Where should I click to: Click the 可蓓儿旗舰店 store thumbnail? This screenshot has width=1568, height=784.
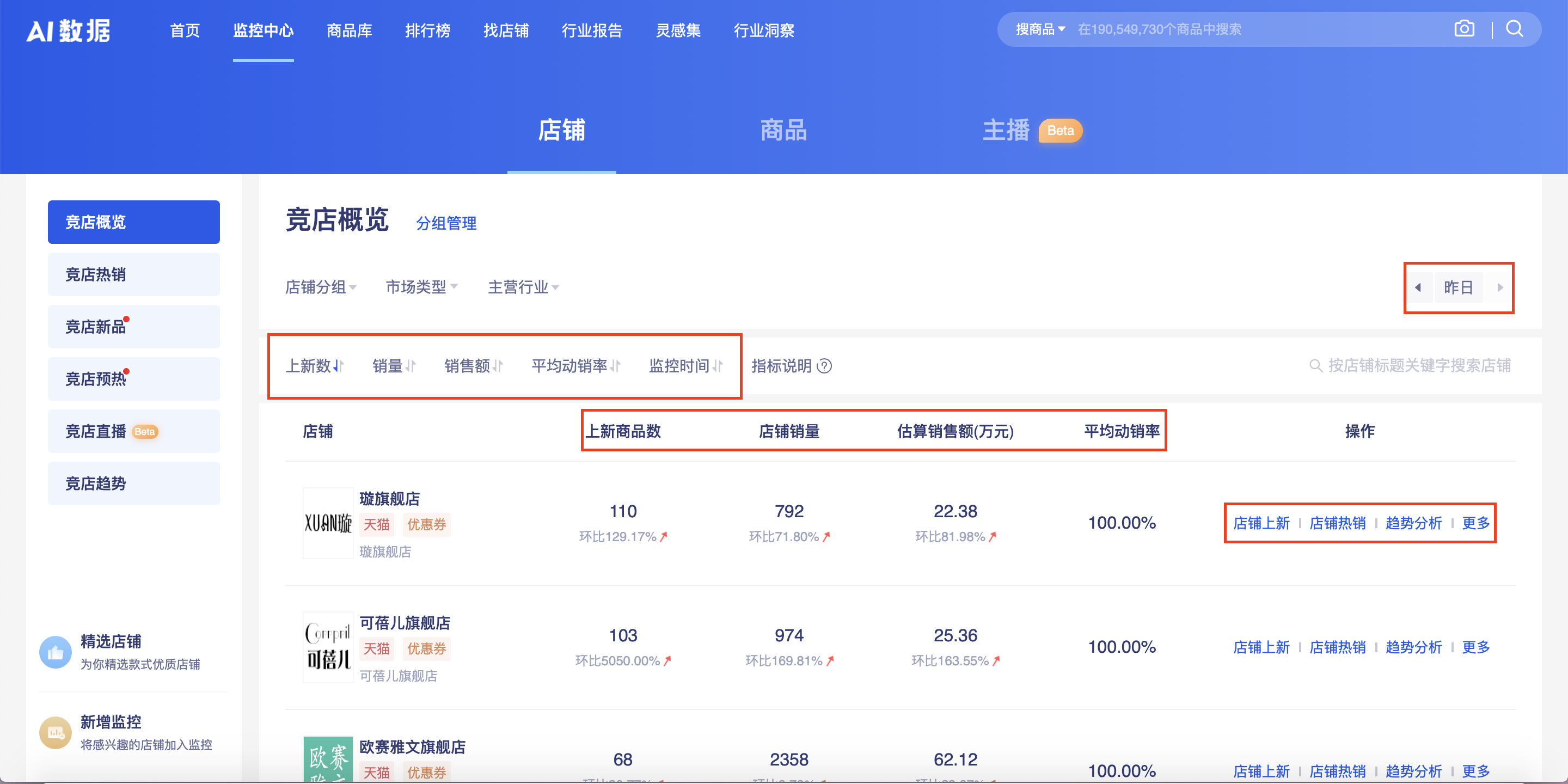pos(327,647)
